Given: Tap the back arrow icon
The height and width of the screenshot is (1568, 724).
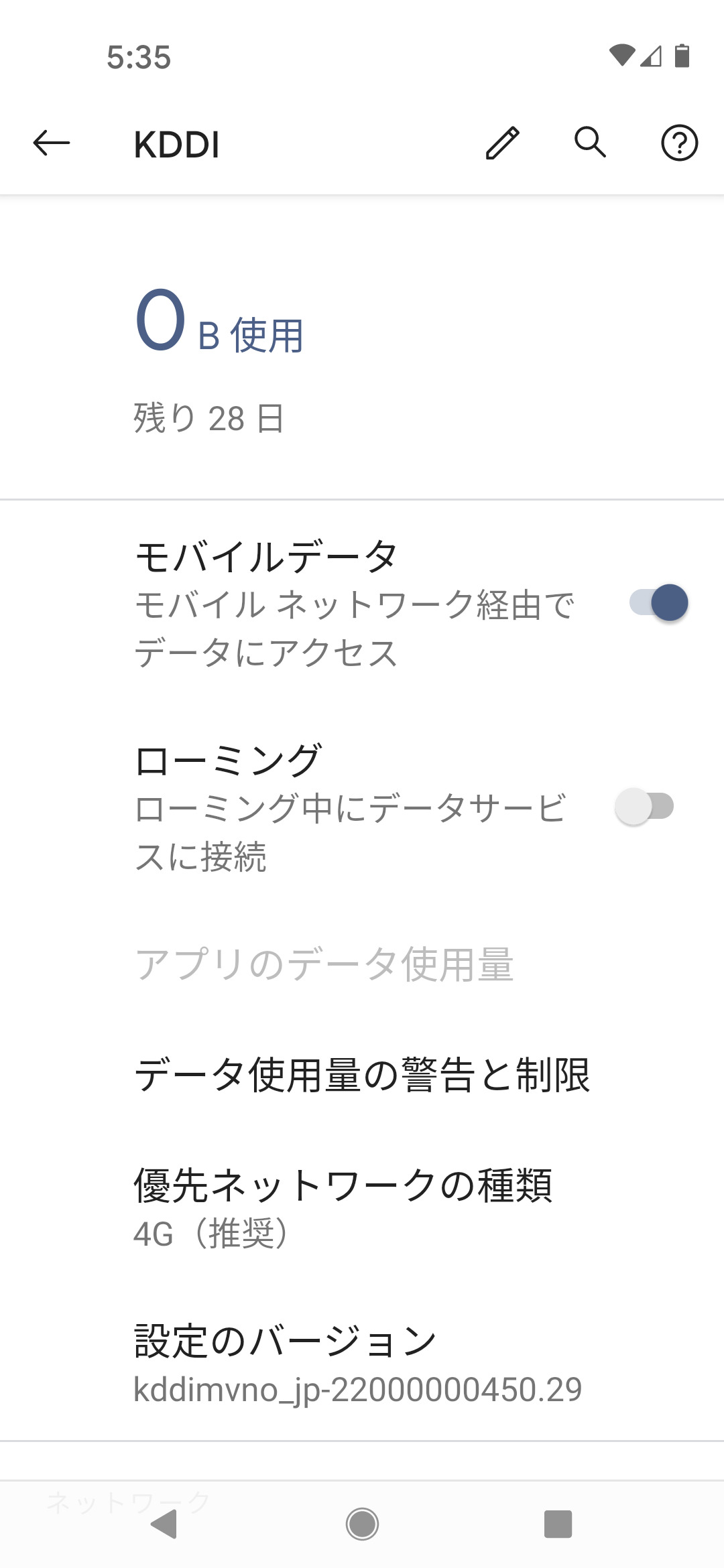Looking at the screenshot, I should click(52, 143).
